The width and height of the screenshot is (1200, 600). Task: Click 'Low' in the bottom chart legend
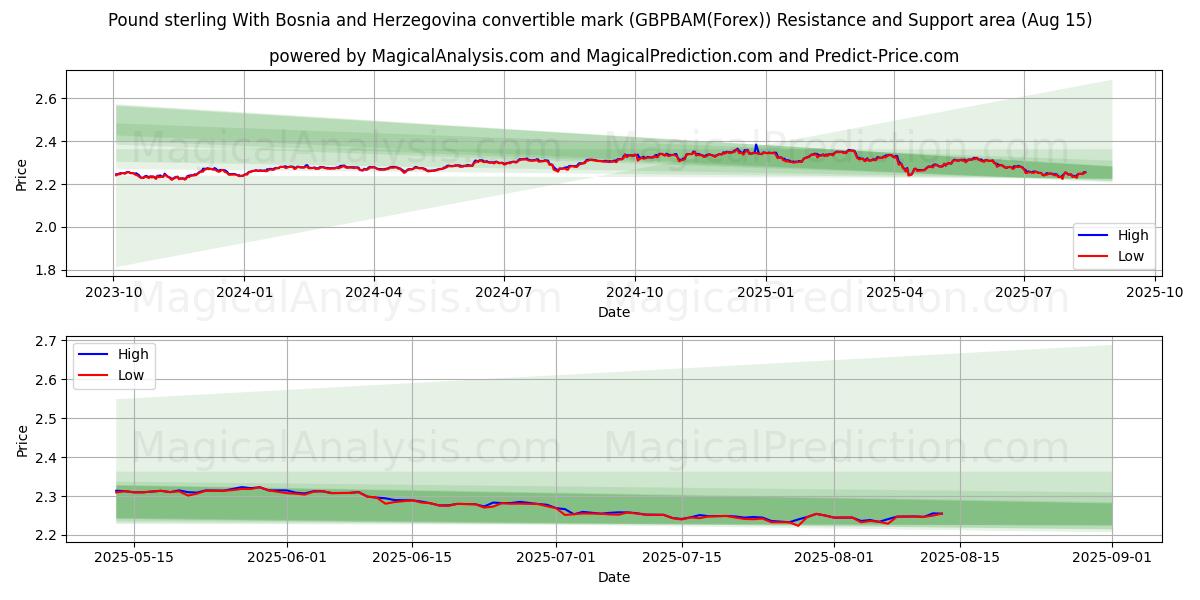(131, 375)
